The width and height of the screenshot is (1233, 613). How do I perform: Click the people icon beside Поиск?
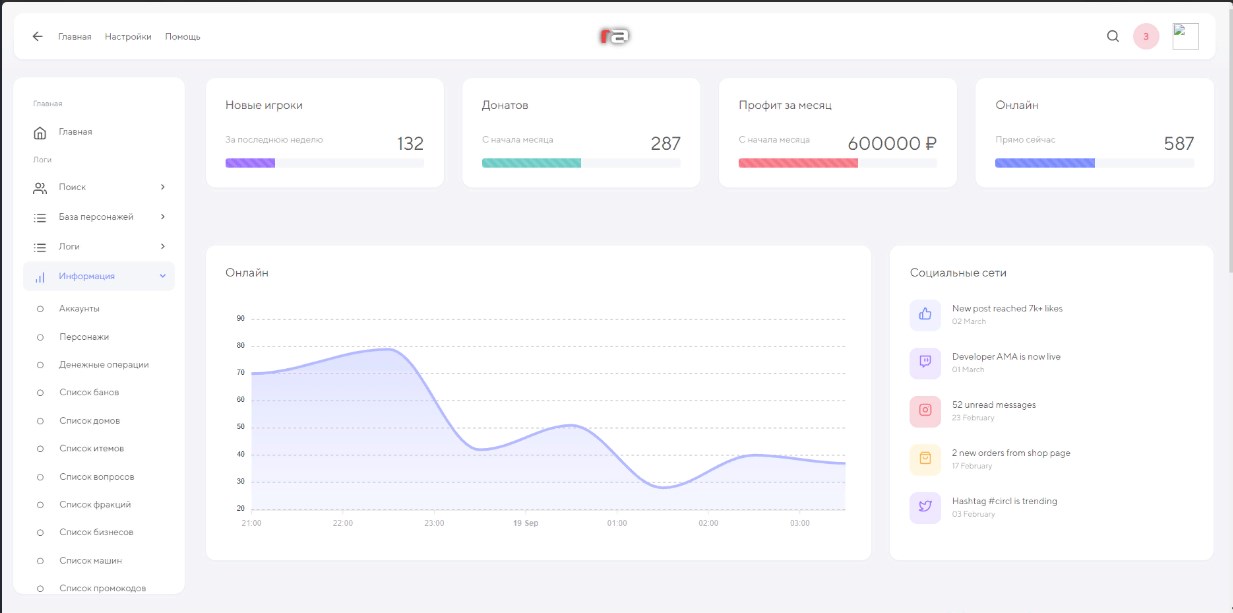click(40, 188)
